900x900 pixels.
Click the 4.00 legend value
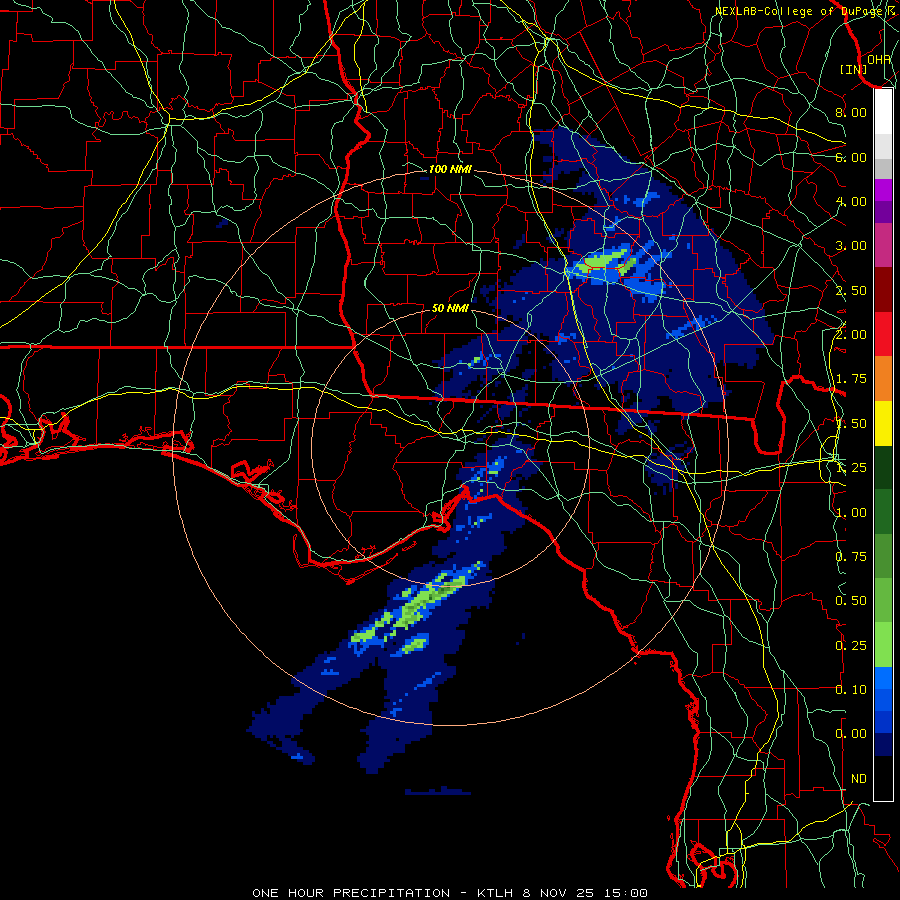851,201
